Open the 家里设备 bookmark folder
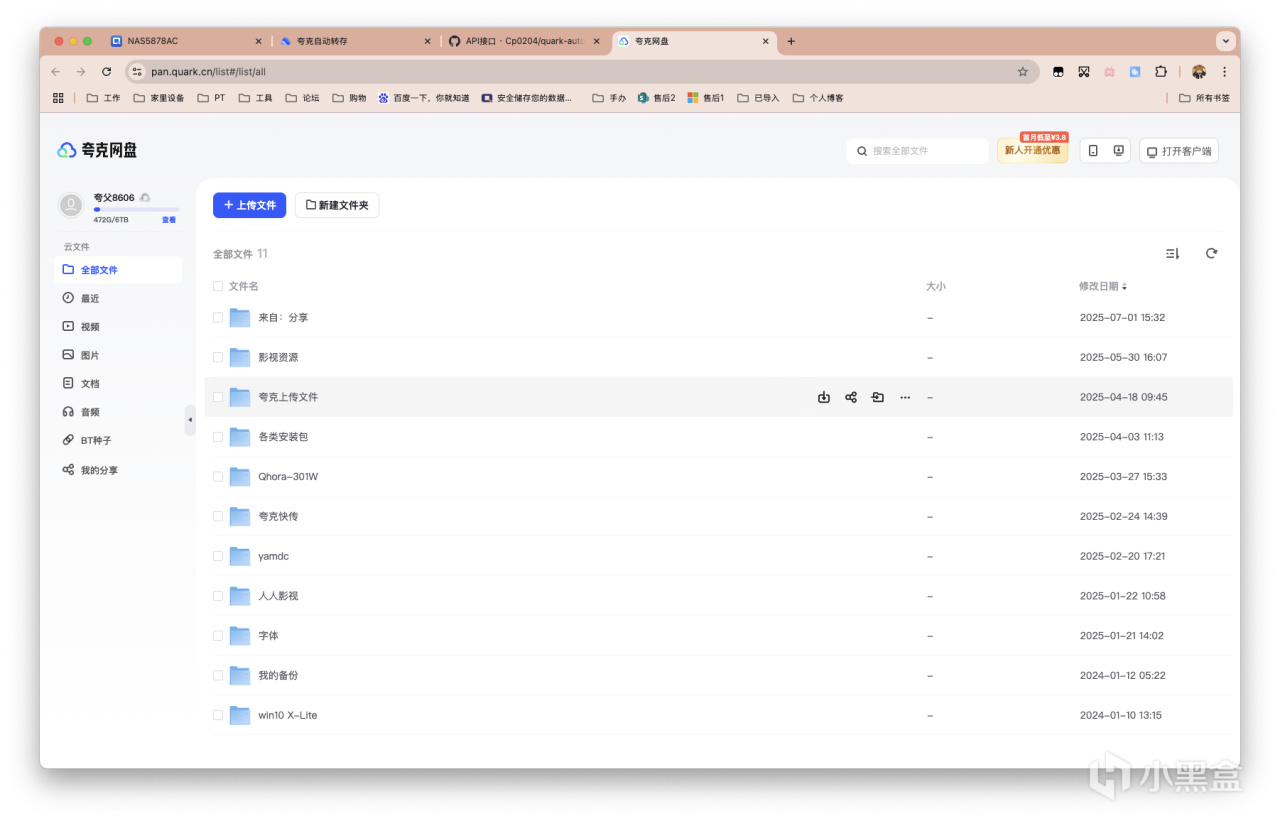Viewport: 1280px width, 821px height. click(x=159, y=98)
